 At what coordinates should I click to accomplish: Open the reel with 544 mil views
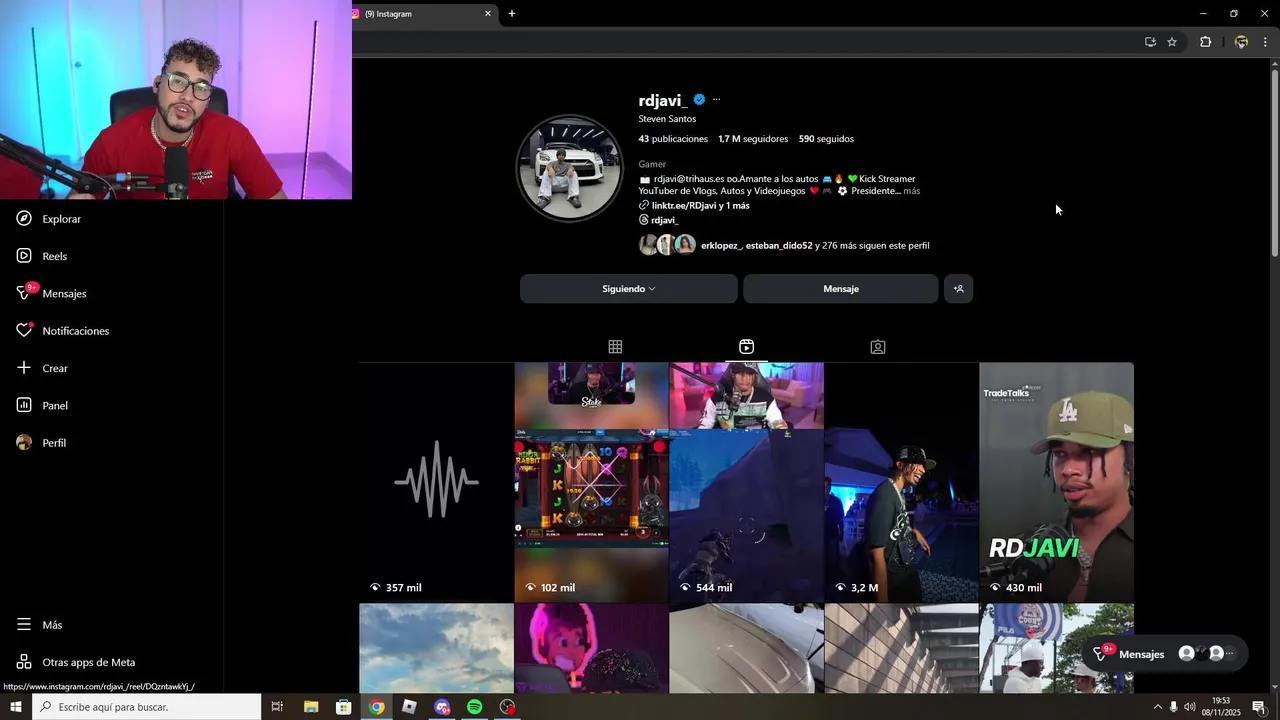[x=746, y=482]
